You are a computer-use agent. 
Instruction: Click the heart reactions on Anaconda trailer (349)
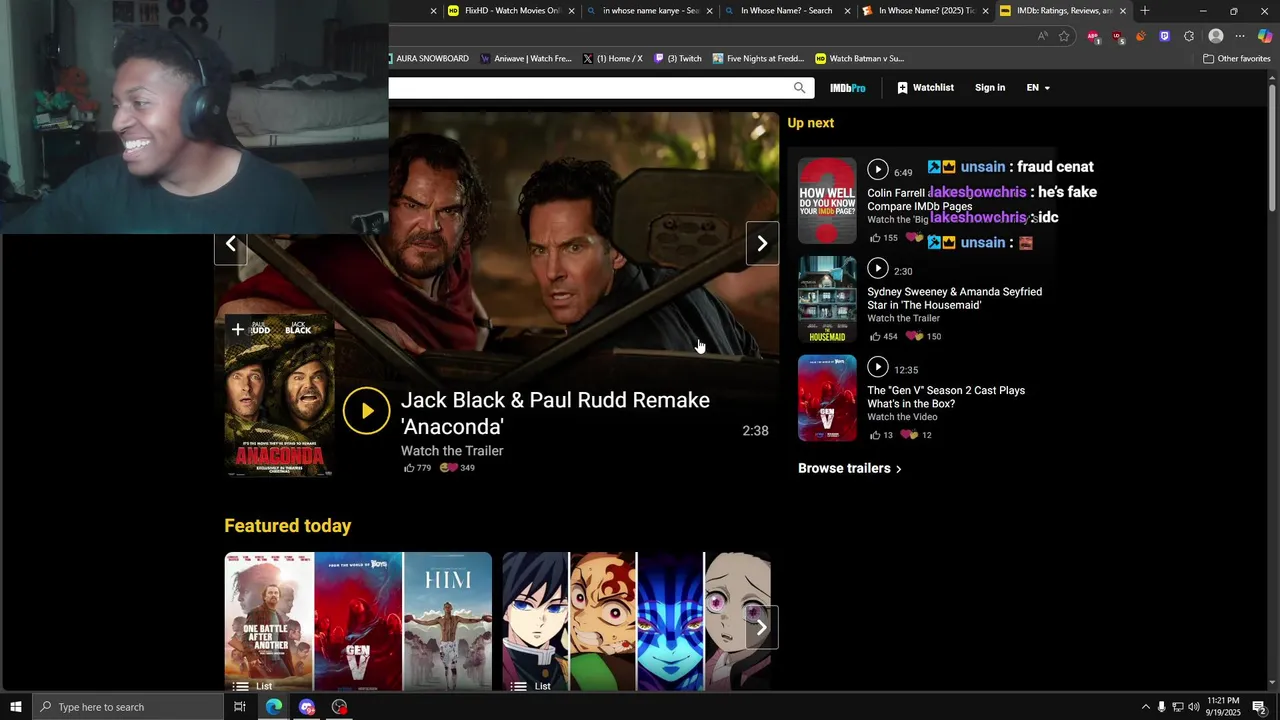(457, 468)
